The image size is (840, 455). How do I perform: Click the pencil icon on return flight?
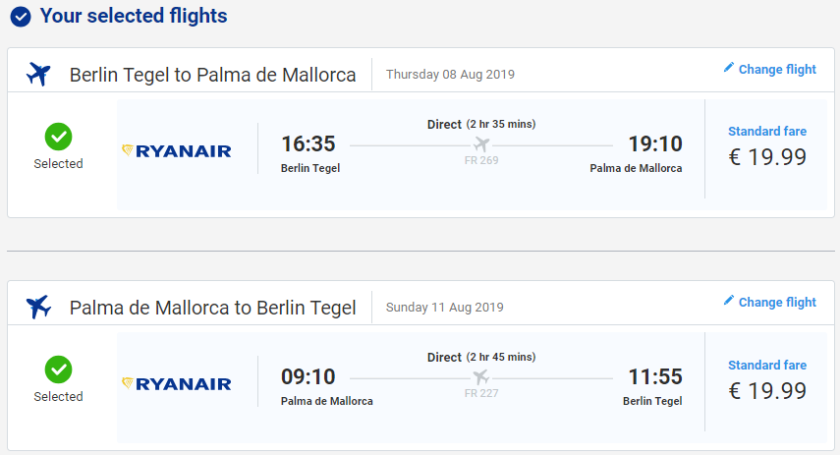(x=729, y=301)
